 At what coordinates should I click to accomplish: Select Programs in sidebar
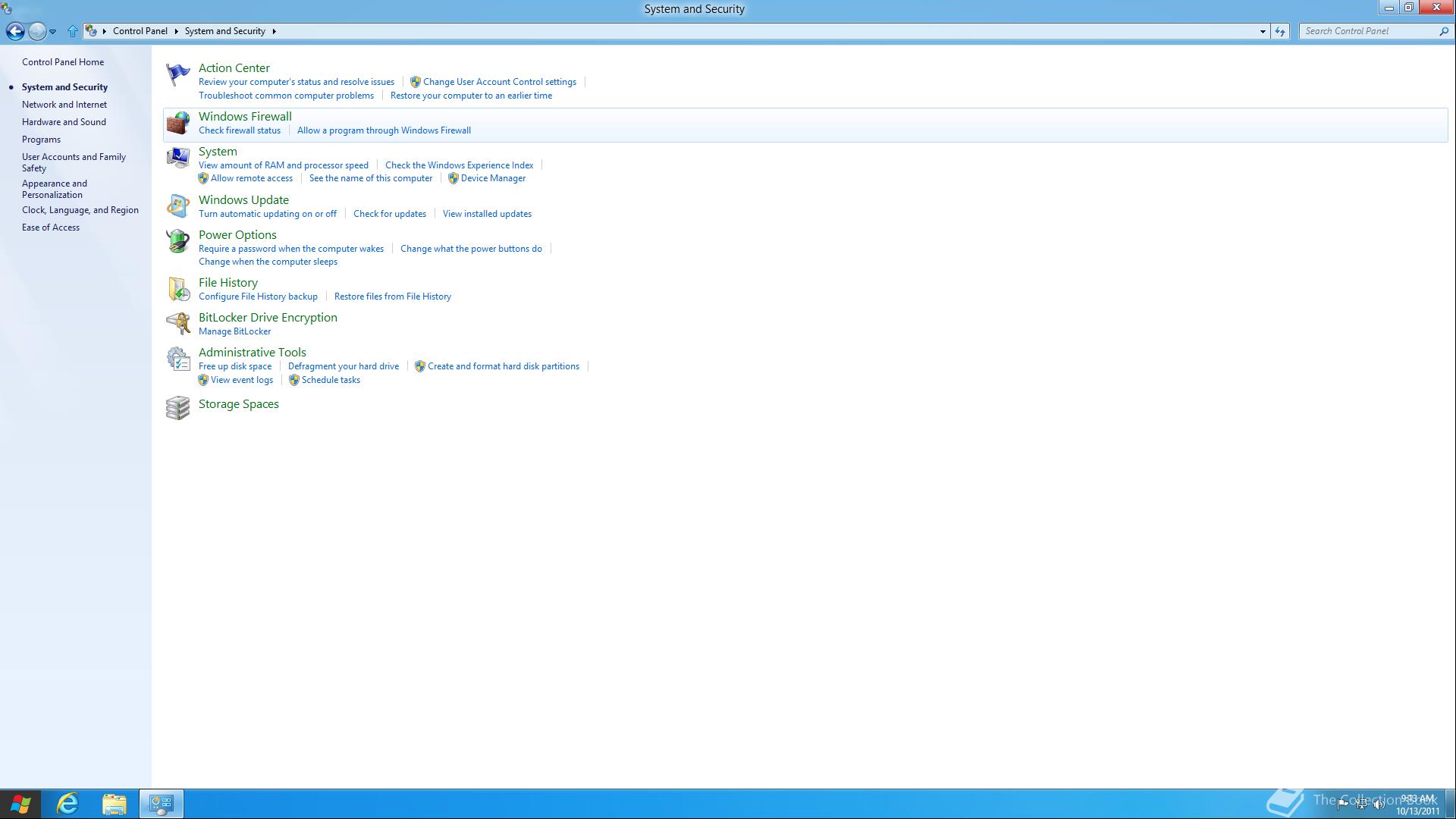click(41, 140)
